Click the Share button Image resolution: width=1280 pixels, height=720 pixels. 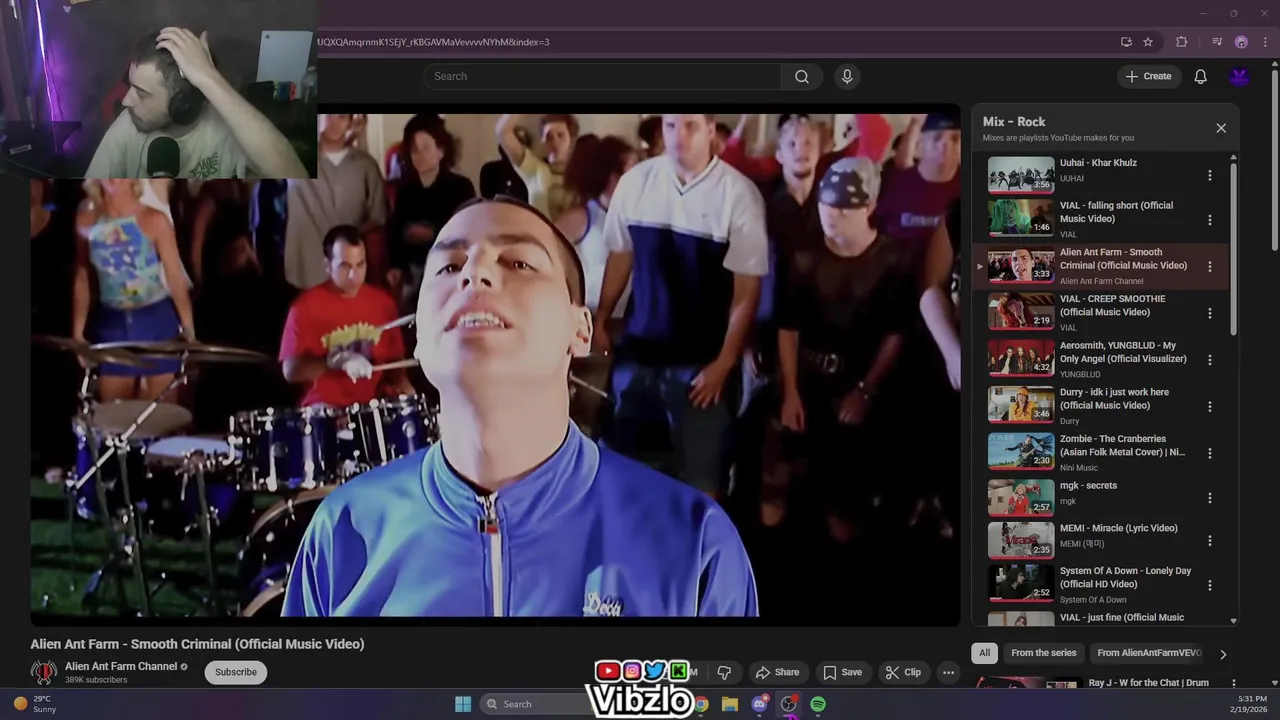[x=777, y=672]
